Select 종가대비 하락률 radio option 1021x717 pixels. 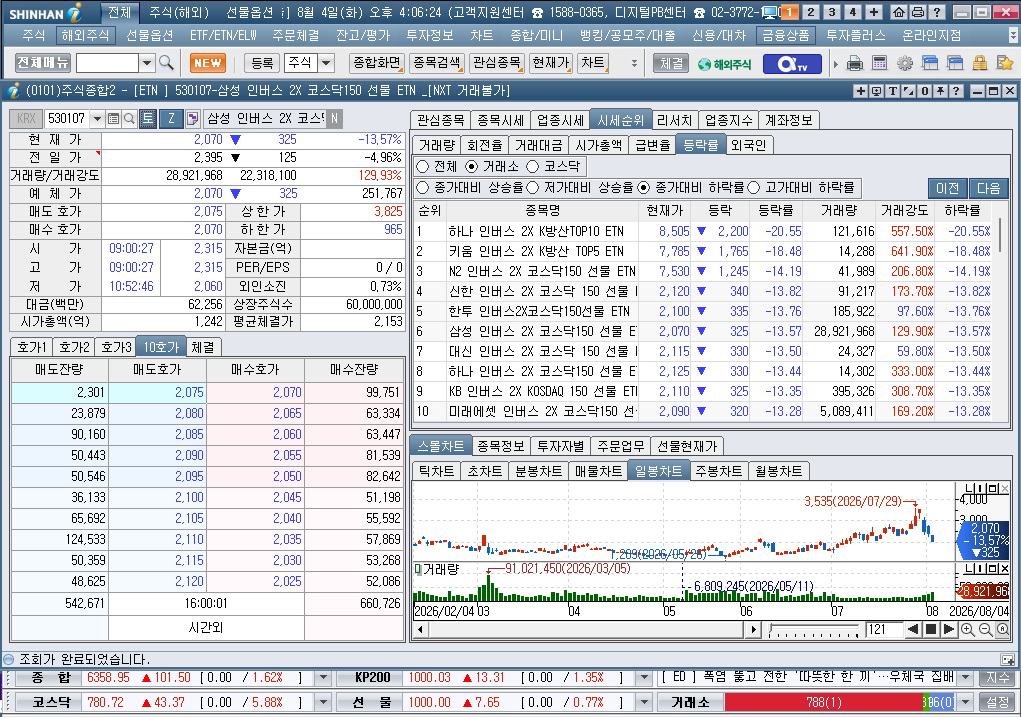tap(643, 188)
